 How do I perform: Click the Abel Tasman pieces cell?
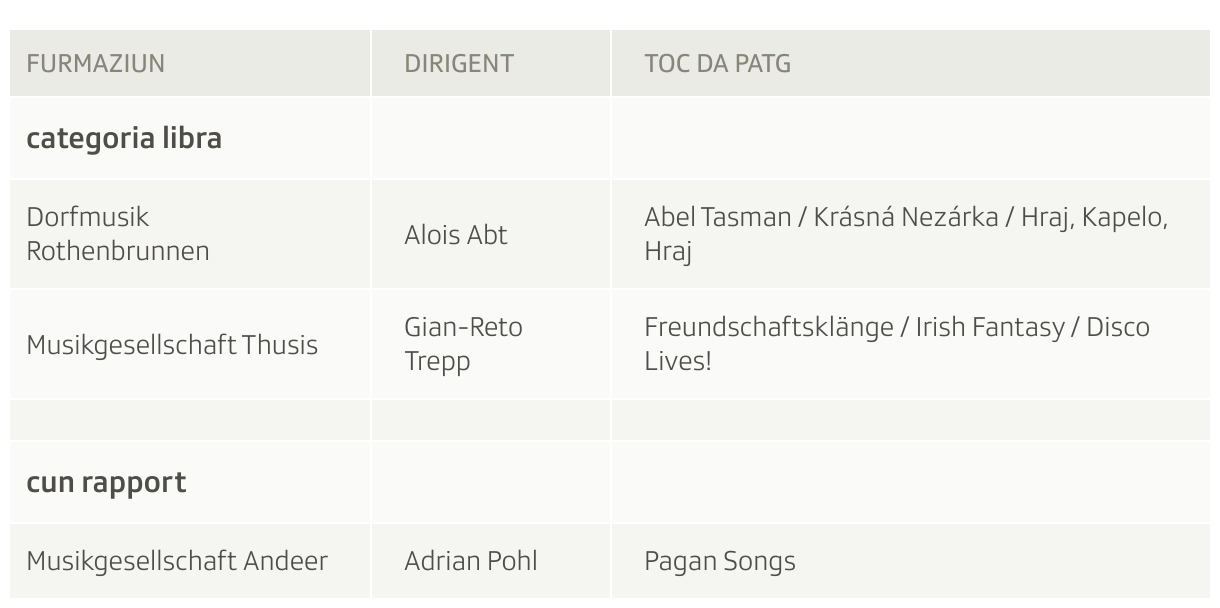pos(911,234)
